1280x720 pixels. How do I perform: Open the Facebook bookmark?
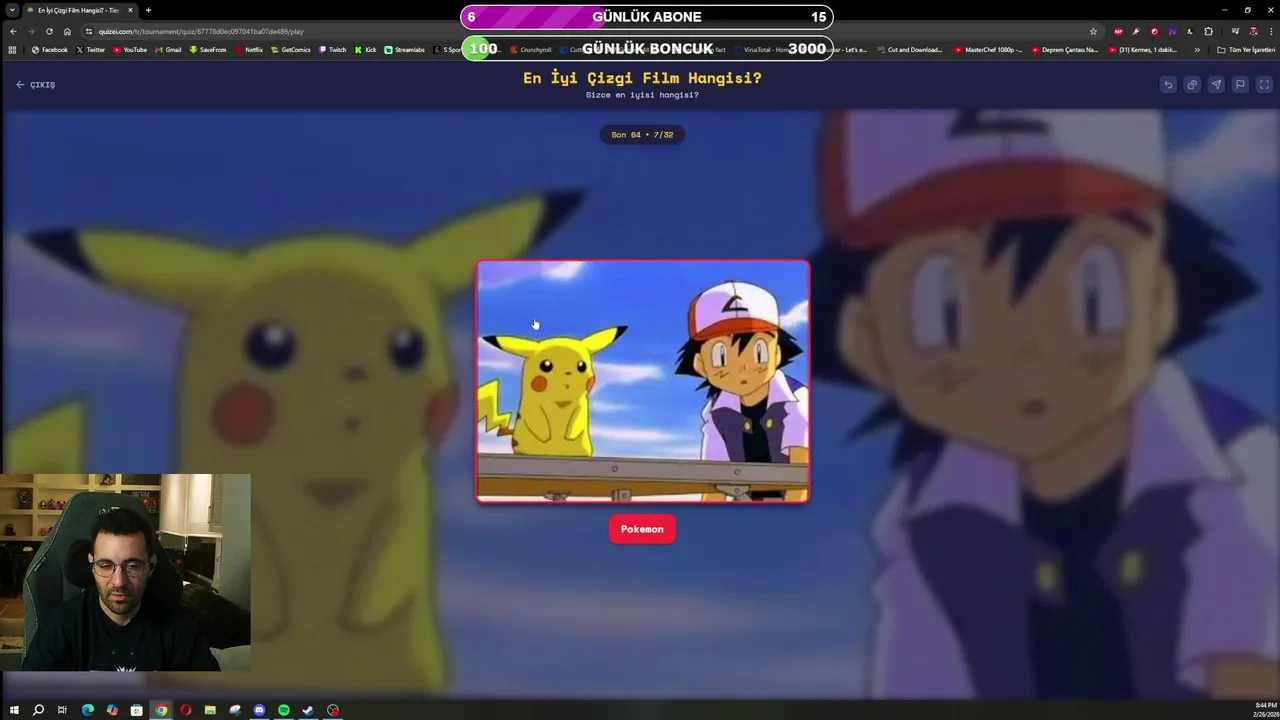50,49
